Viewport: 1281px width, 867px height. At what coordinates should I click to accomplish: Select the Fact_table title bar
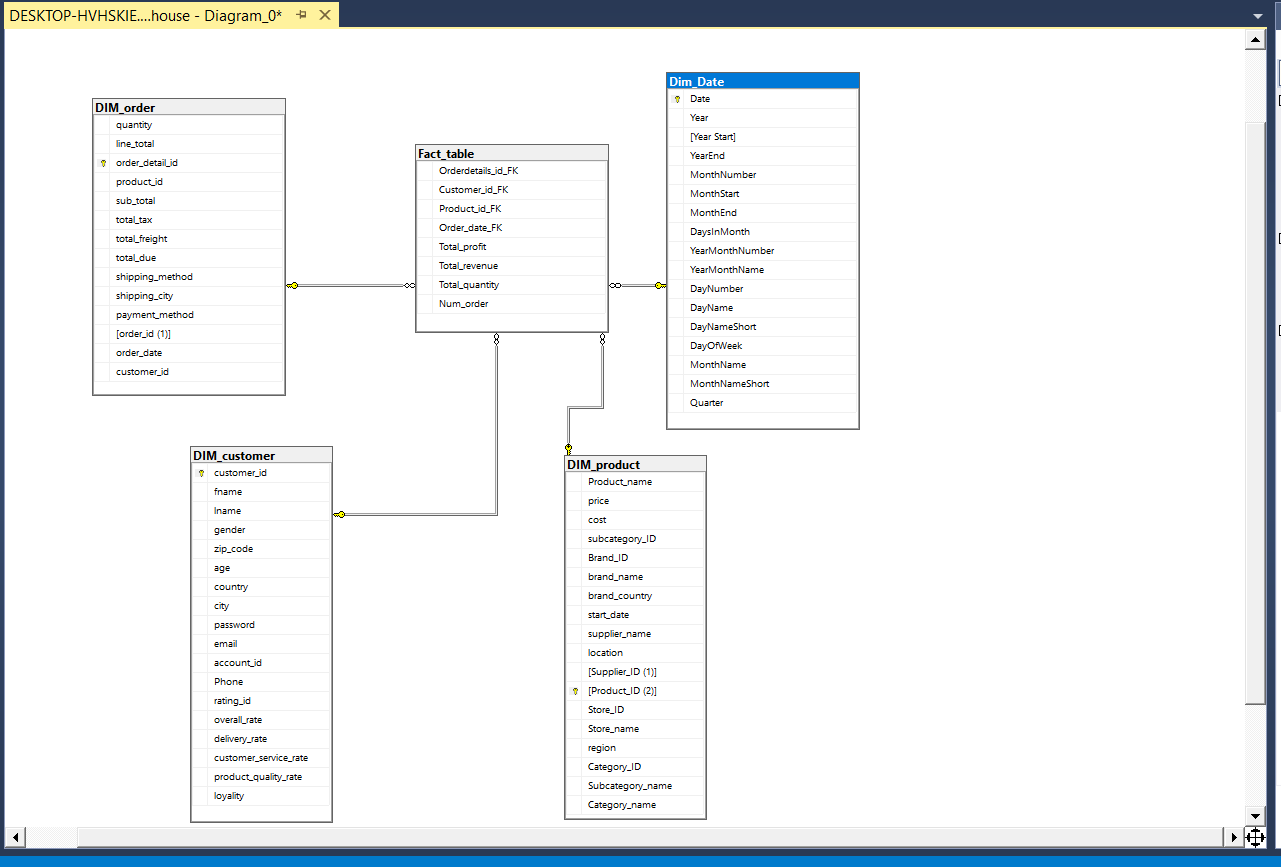tap(512, 153)
